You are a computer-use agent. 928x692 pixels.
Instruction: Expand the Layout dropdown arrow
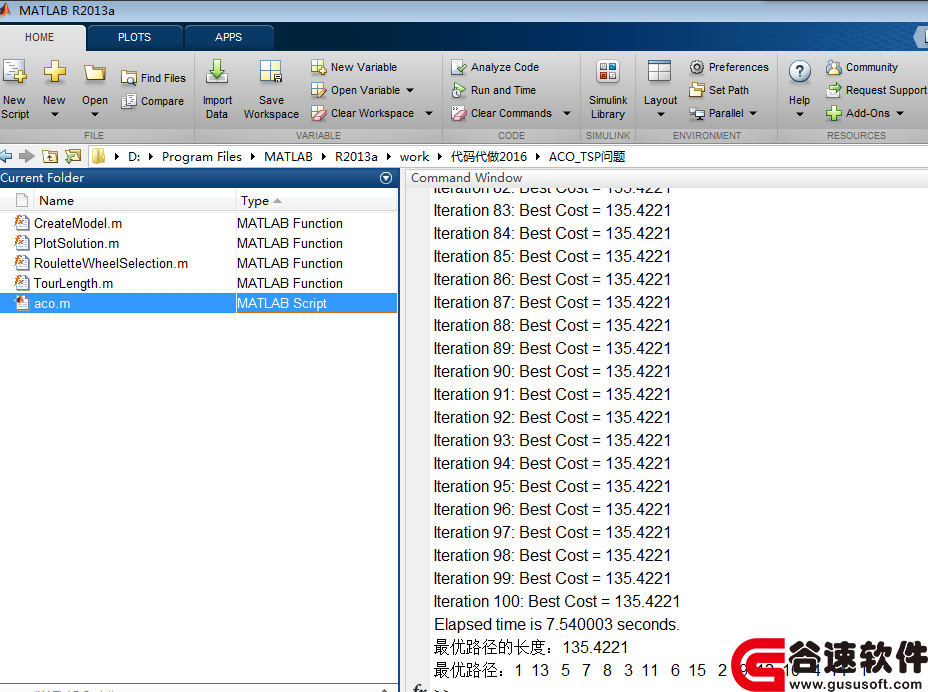click(x=660, y=114)
